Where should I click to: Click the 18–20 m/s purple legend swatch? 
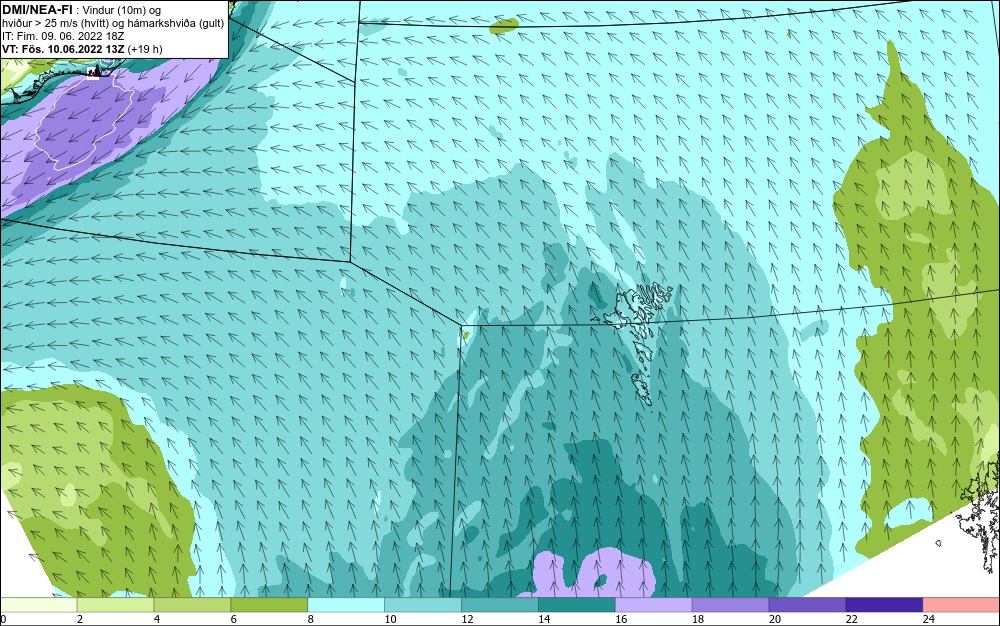coord(730,604)
